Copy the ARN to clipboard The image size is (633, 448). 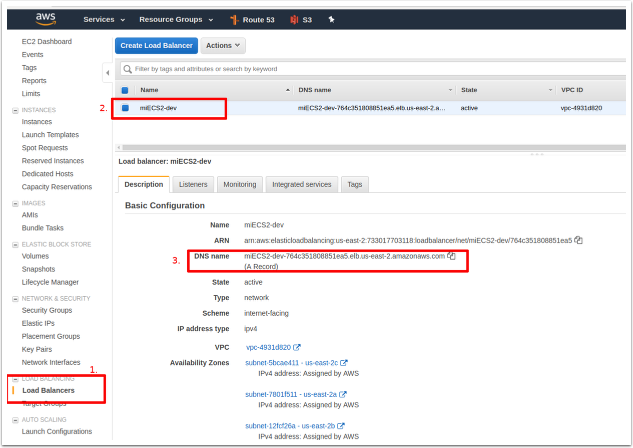pyautogui.click(x=578, y=240)
